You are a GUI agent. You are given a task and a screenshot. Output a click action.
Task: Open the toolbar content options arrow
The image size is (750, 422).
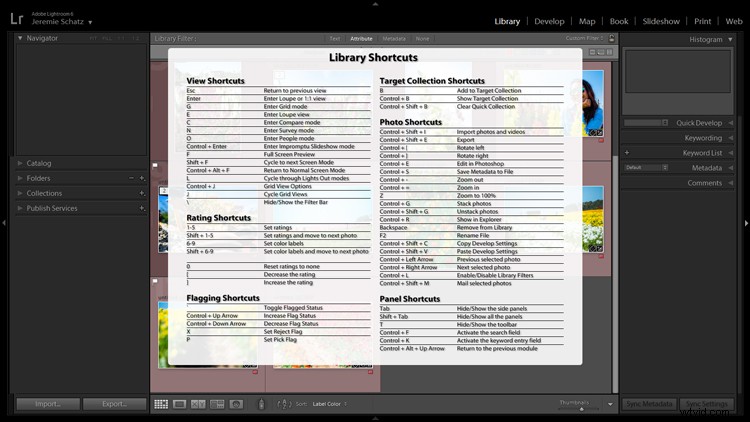click(610, 404)
